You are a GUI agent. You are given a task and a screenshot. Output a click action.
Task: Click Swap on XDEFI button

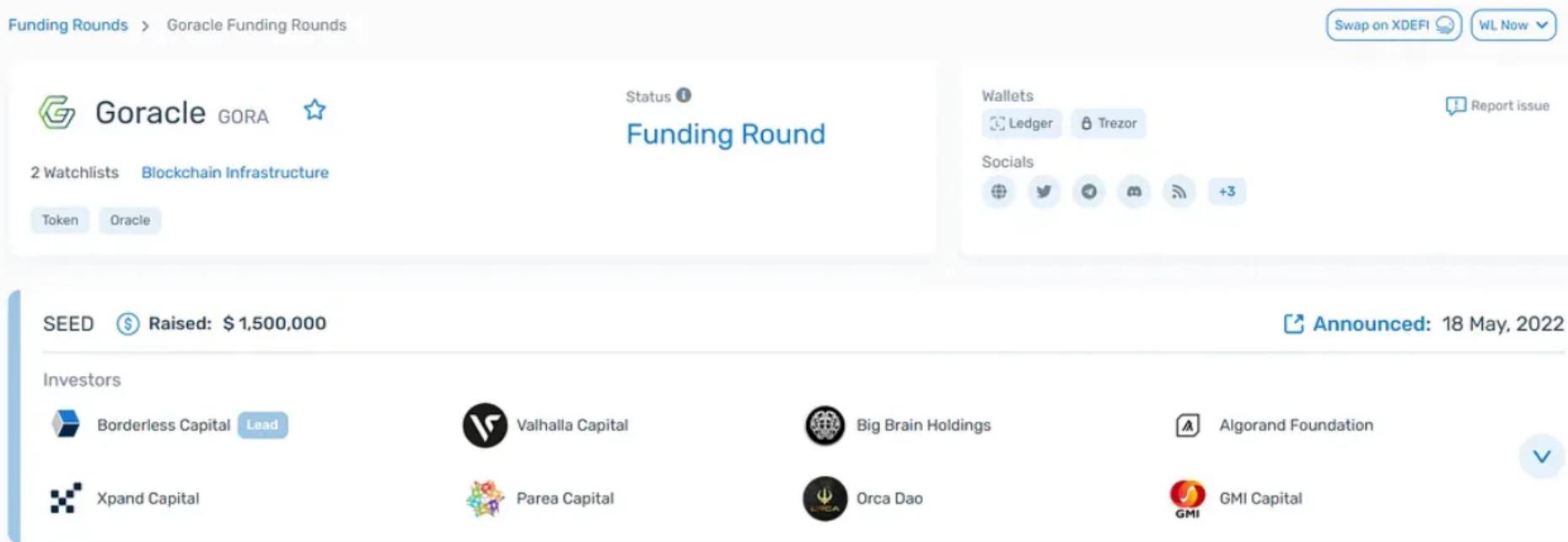1393,25
